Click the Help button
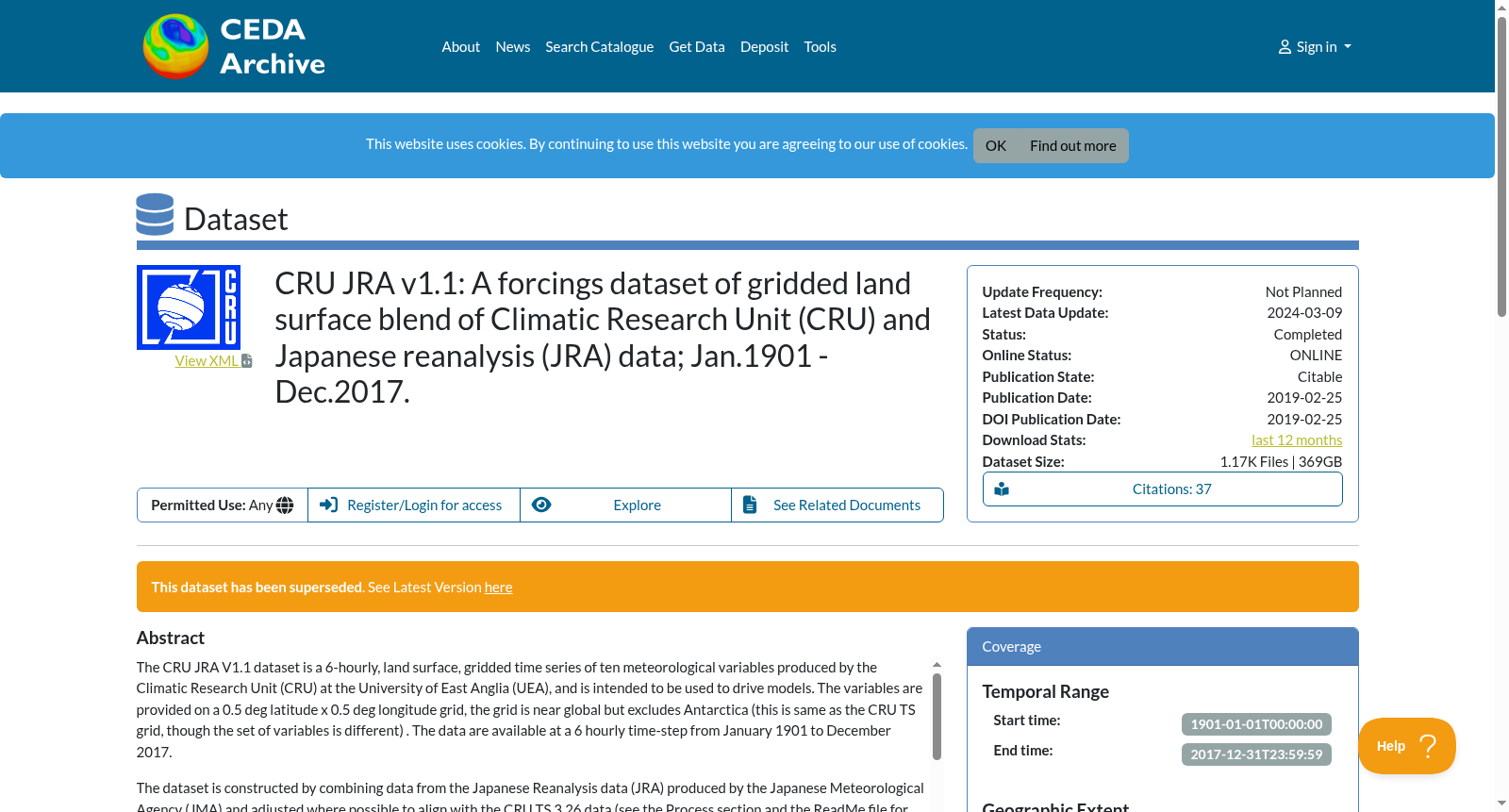The width and height of the screenshot is (1509, 812). point(1407,746)
